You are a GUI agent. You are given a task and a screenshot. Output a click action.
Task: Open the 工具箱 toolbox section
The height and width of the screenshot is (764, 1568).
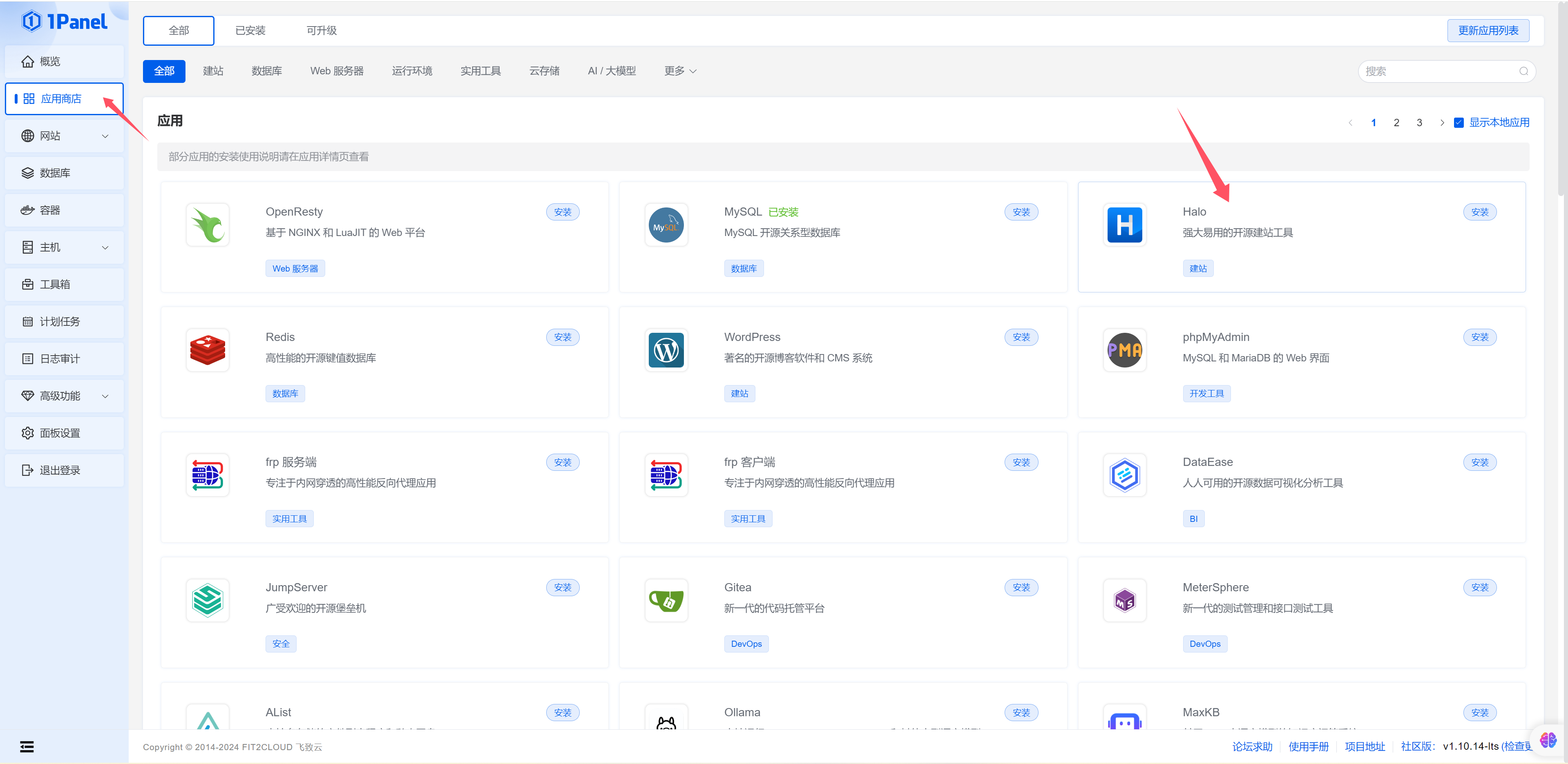(x=64, y=285)
